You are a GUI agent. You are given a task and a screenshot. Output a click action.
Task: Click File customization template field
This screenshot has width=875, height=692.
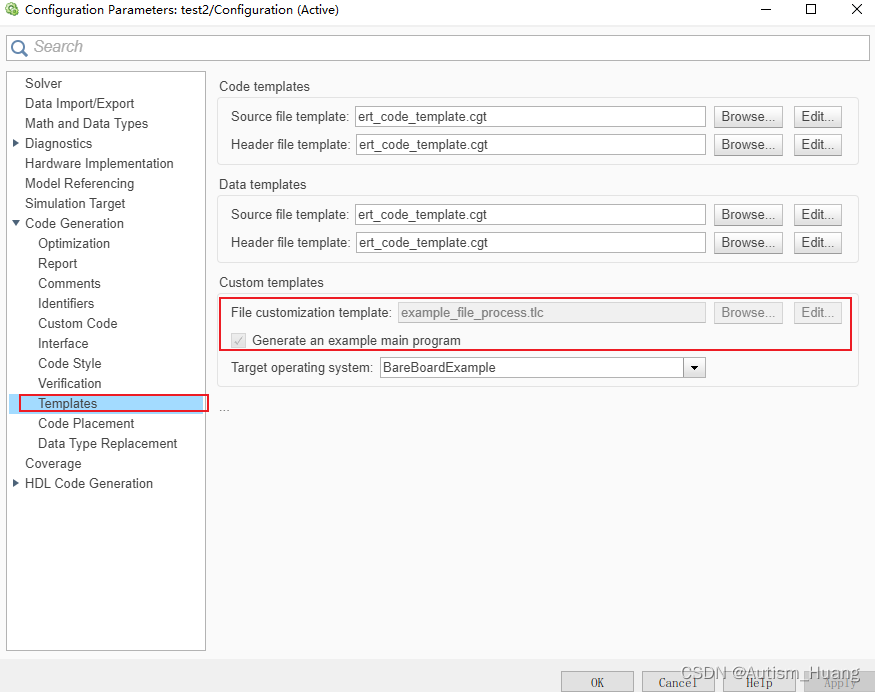pos(551,313)
